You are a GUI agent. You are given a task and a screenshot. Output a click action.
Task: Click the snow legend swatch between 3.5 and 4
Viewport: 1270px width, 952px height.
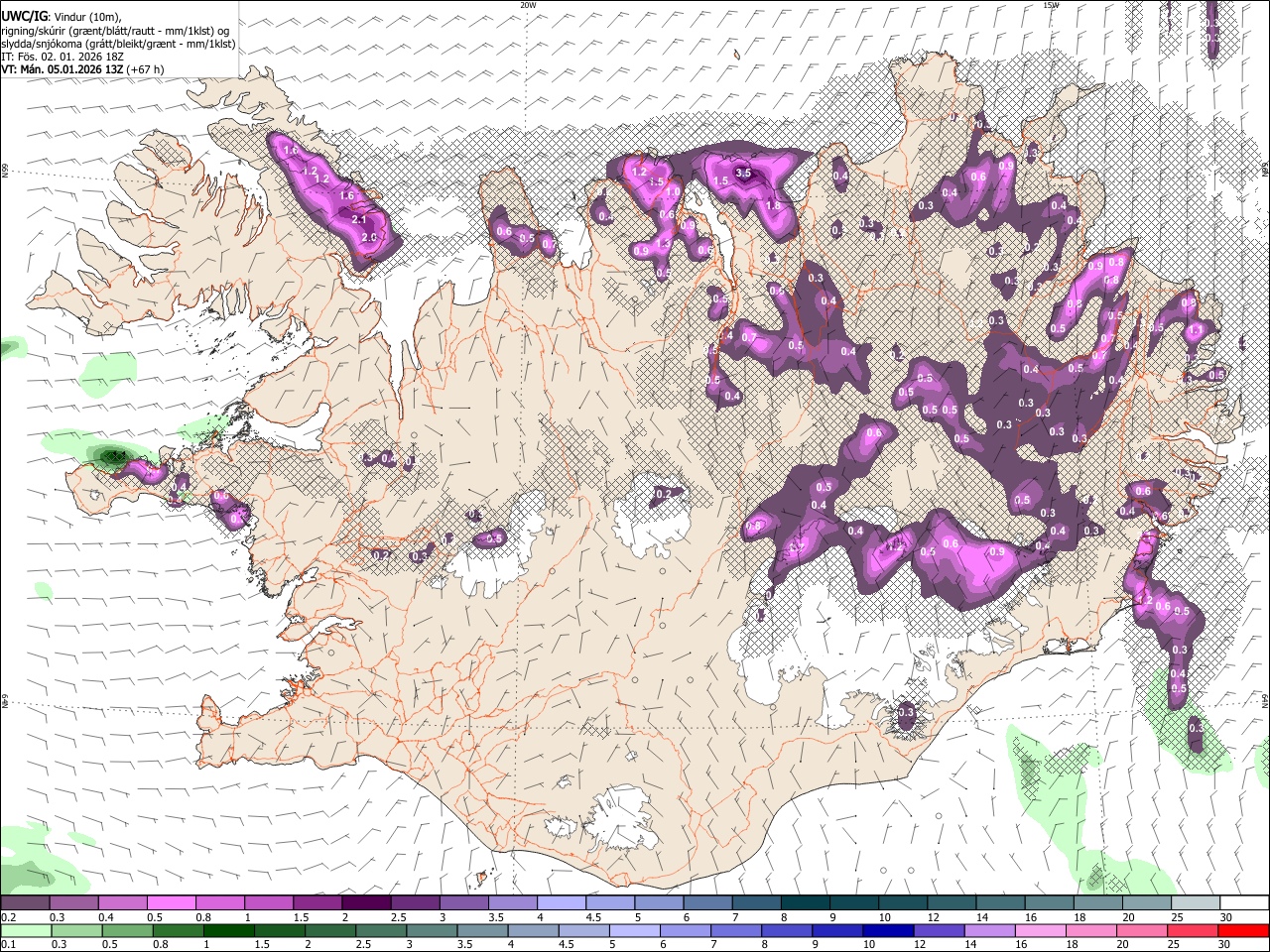511,902
